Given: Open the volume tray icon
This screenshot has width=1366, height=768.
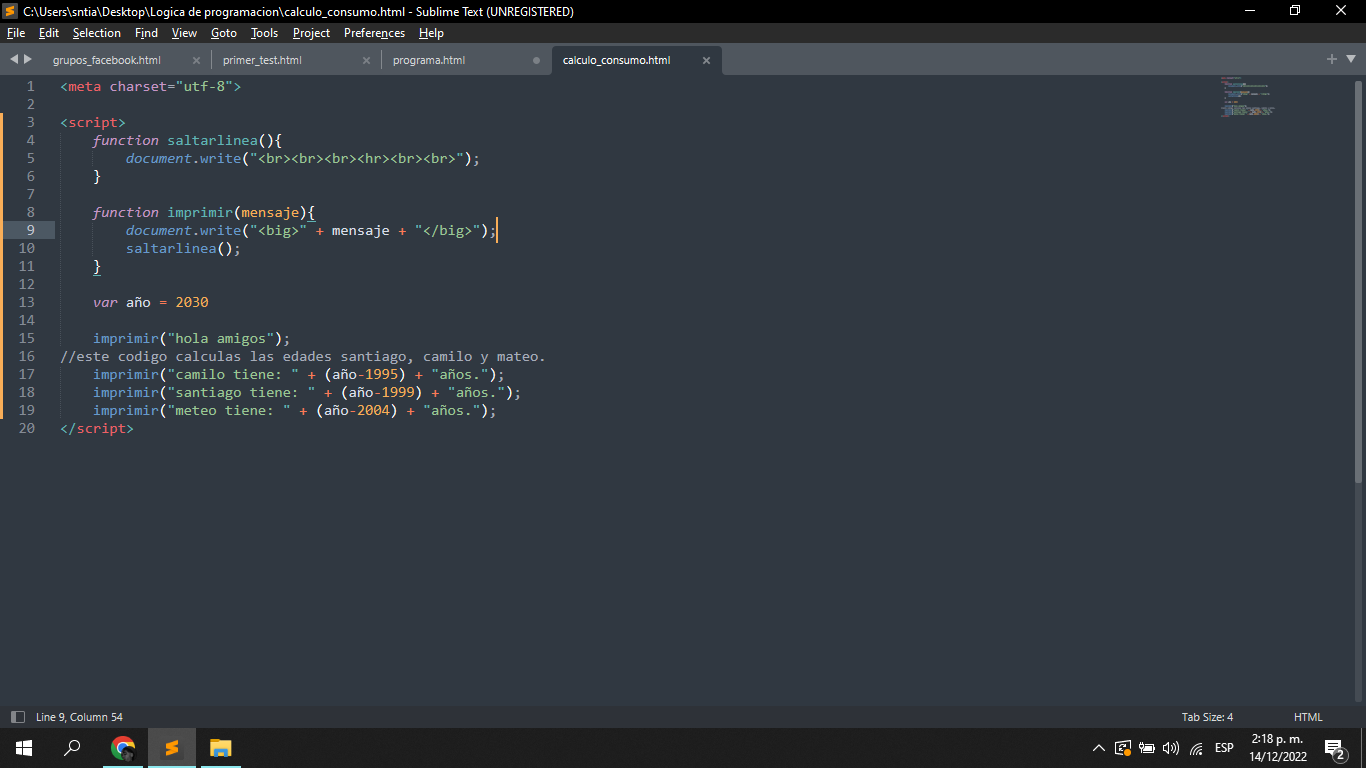Looking at the screenshot, I should (x=1171, y=748).
